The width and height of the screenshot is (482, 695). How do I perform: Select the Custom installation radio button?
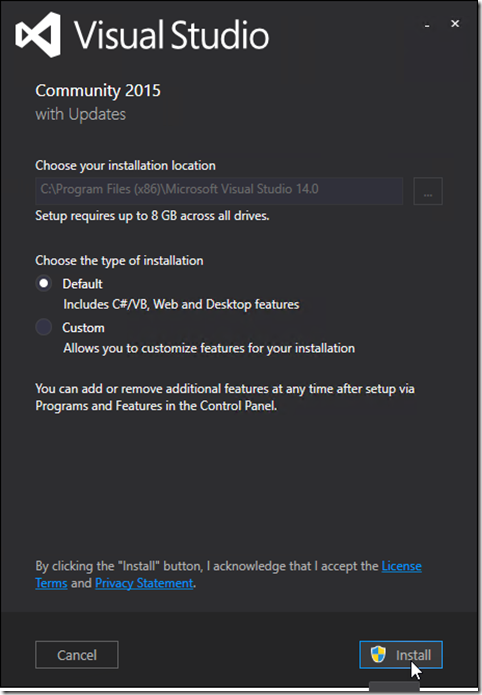[43, 327]
